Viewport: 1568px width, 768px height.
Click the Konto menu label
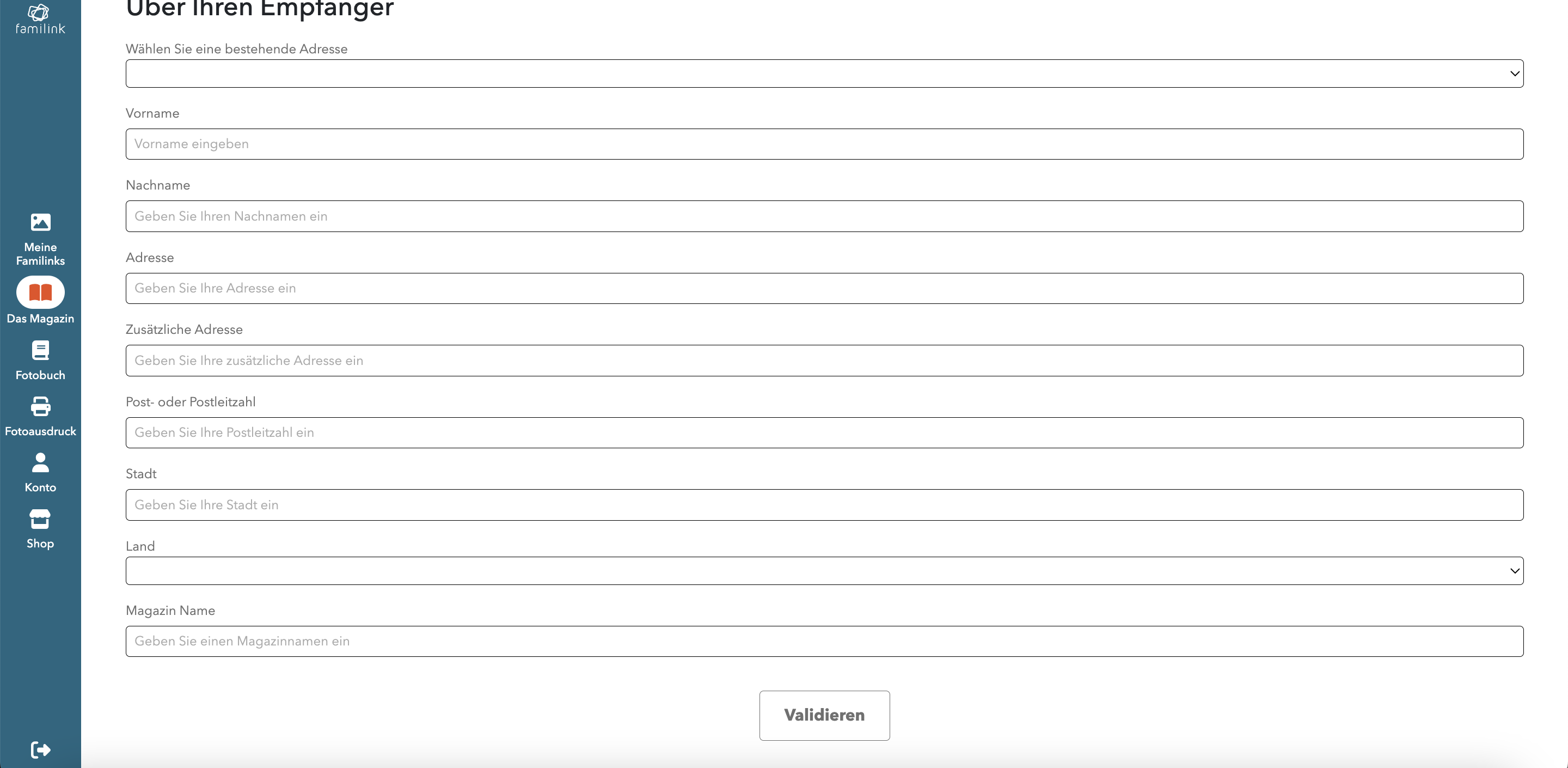(40, 487)
